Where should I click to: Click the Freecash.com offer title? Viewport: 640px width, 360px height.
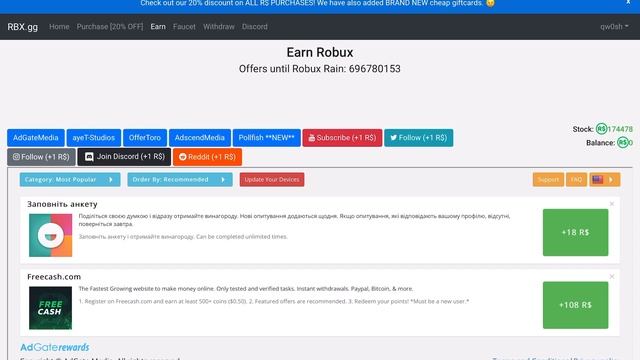click(x=54, y=277)
